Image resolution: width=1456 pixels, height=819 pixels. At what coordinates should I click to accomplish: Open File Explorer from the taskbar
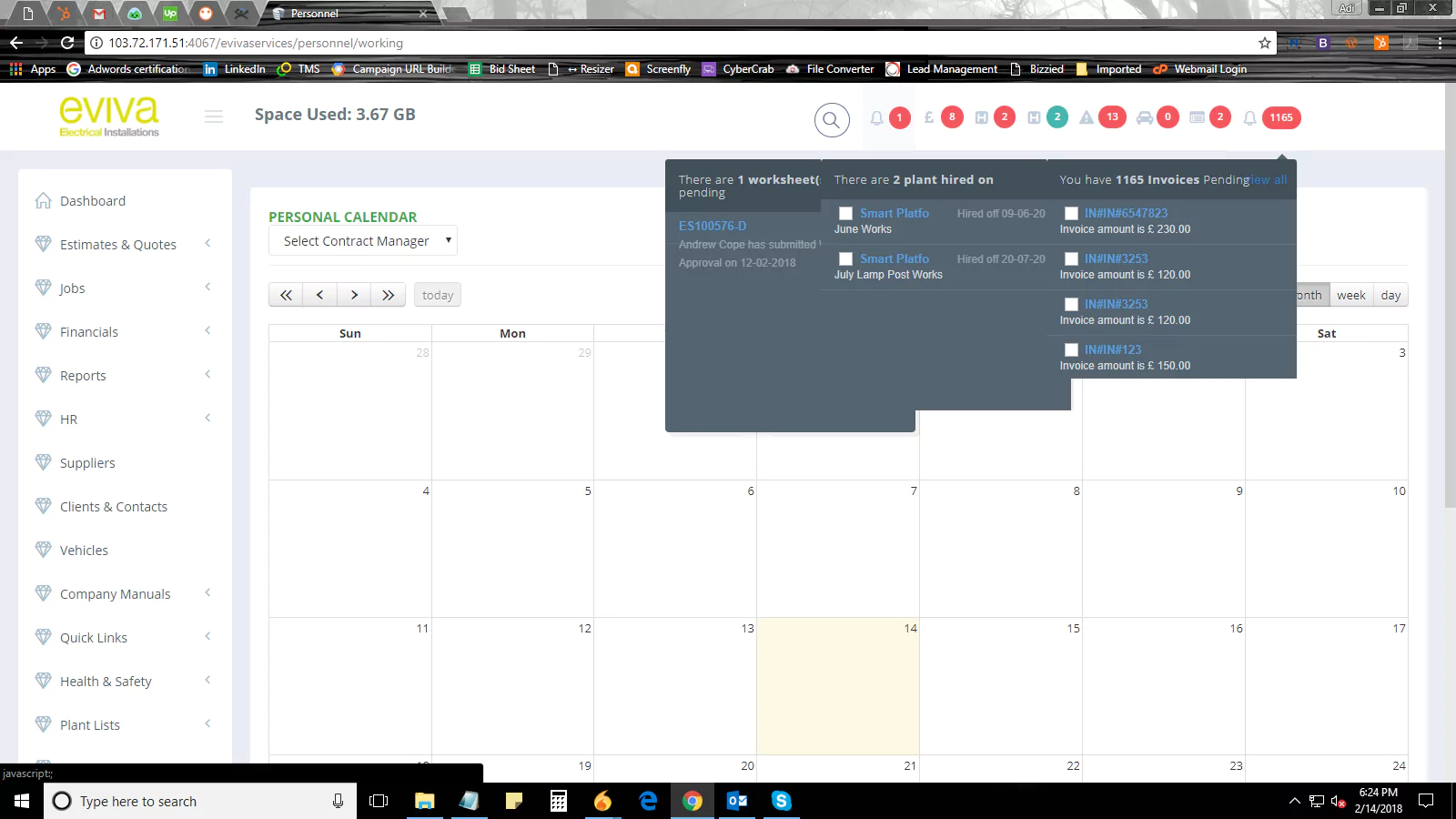[424, 801]
